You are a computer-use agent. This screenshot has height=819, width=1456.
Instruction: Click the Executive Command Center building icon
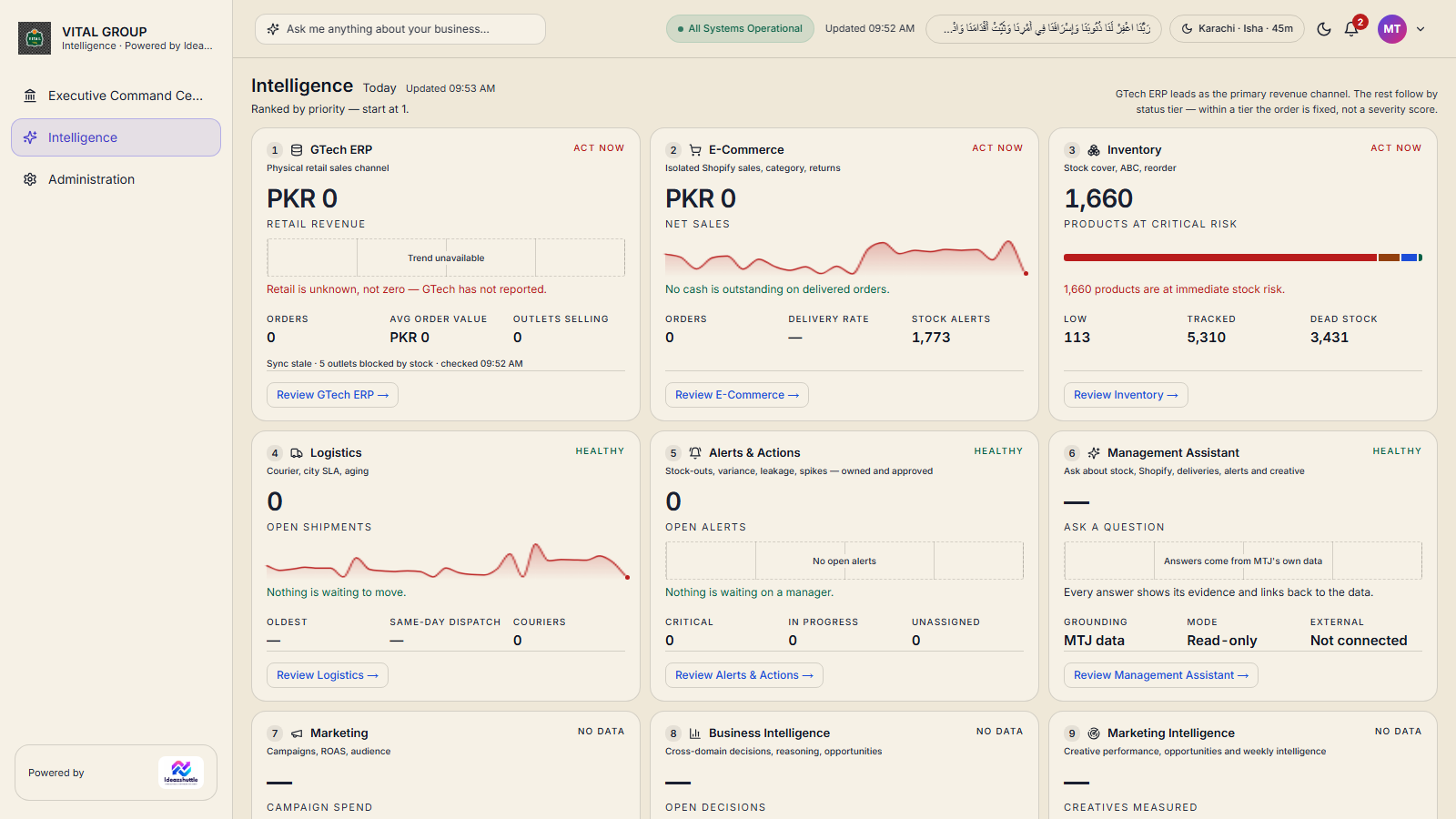coord(30,96)
